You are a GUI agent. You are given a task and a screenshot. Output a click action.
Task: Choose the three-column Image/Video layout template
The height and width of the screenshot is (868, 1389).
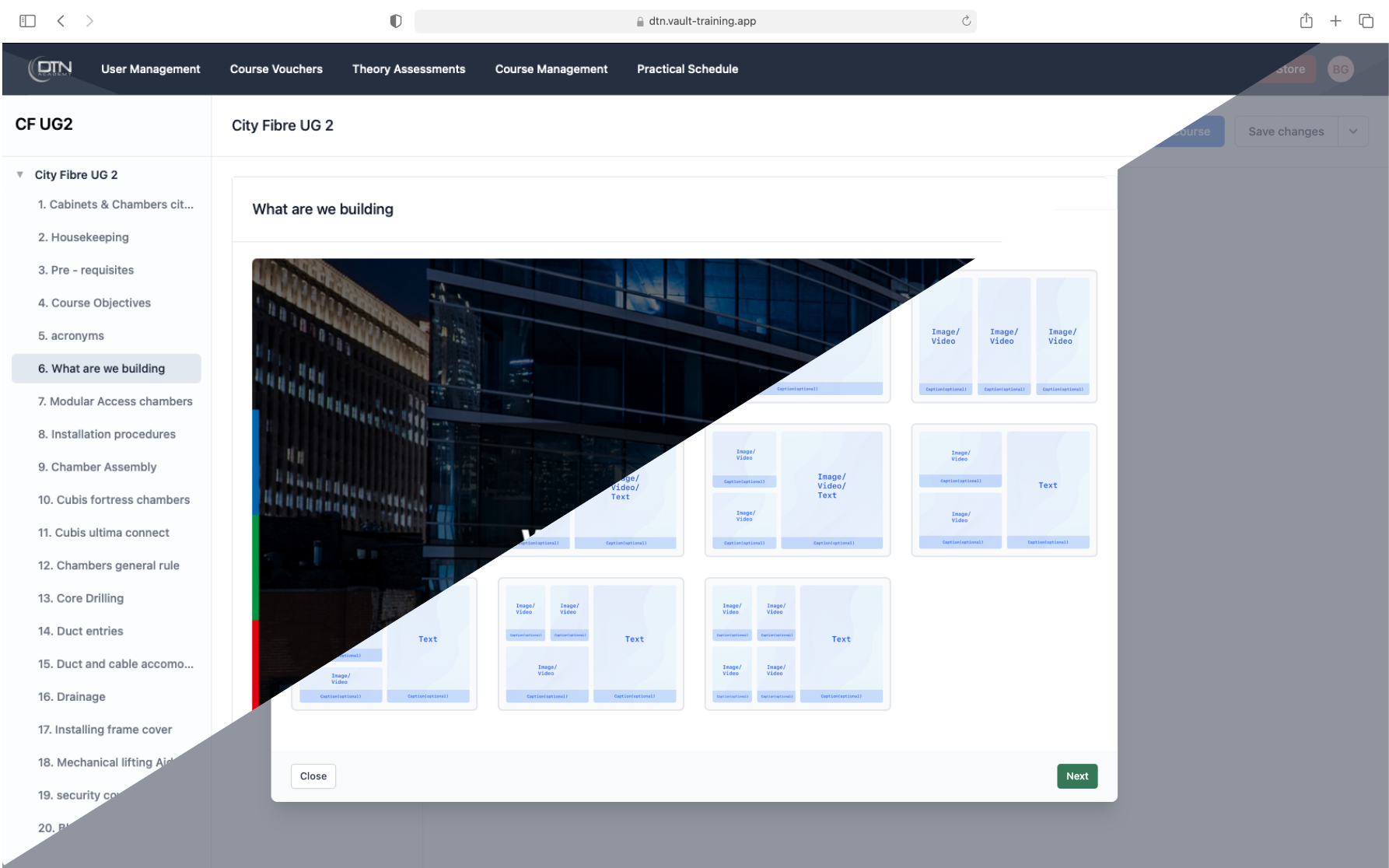pyautogui.click(x=1004, y=335)
